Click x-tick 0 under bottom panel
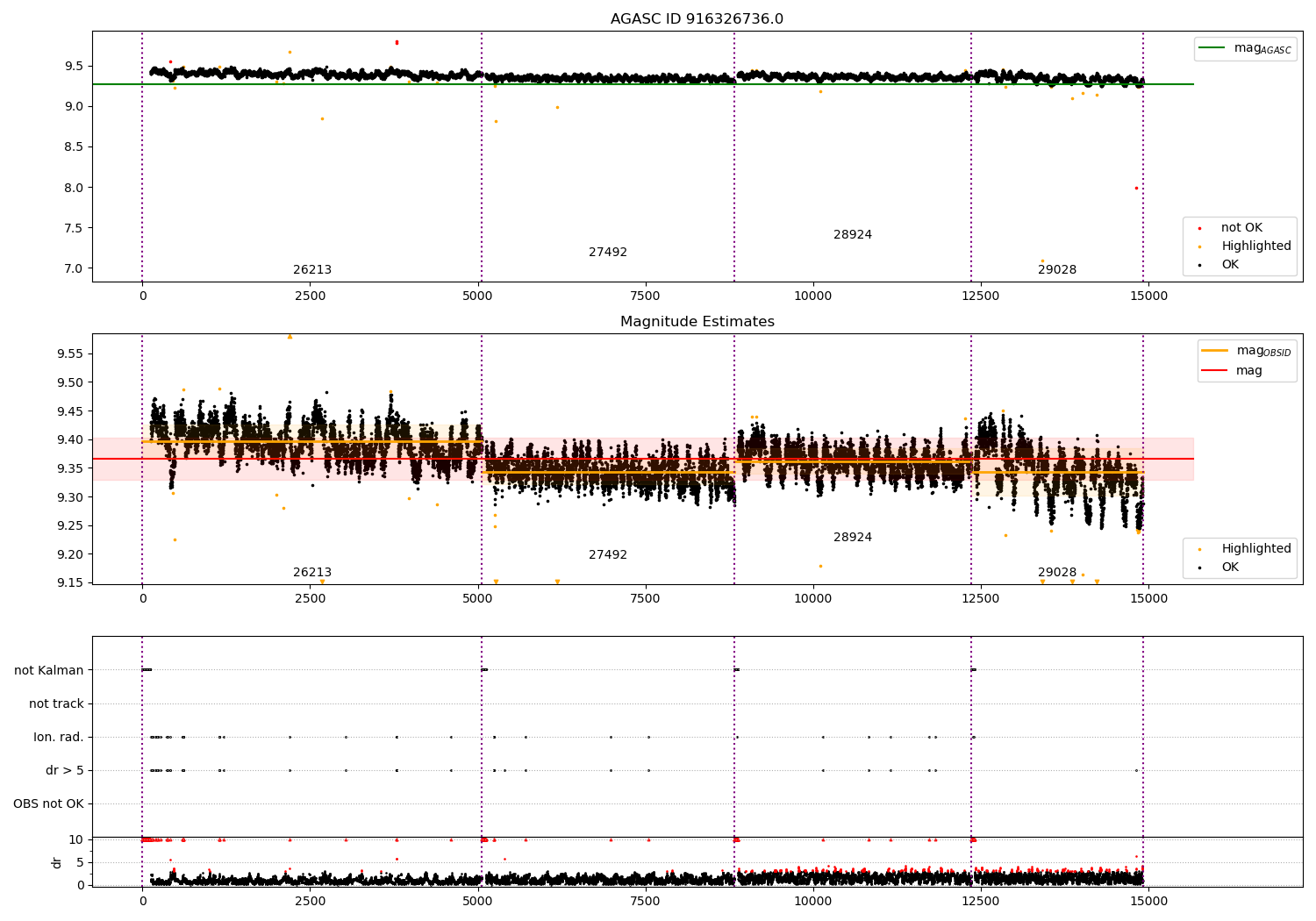This screenshot has width=1316, height=921. coord(142,901)
